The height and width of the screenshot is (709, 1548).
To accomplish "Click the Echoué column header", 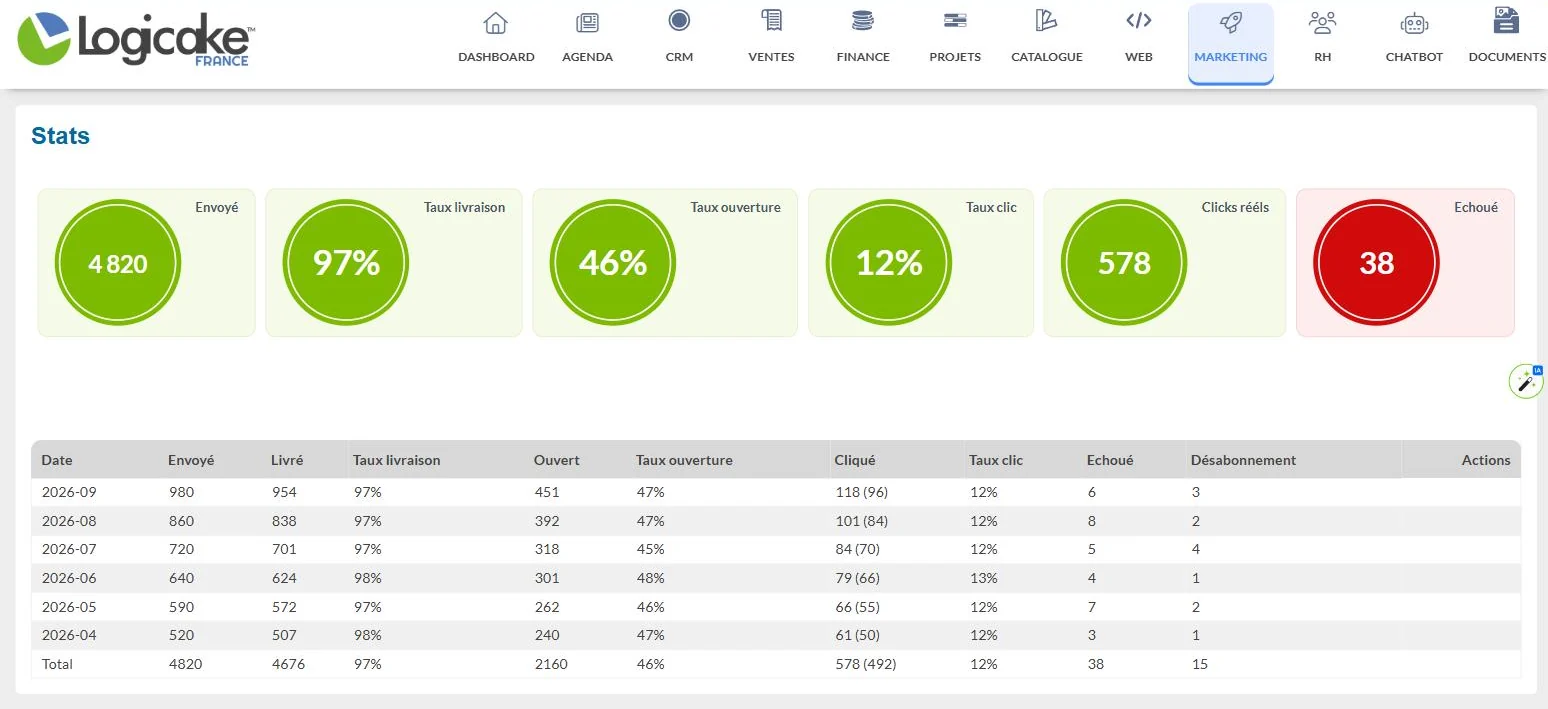I will (1110, 460).
